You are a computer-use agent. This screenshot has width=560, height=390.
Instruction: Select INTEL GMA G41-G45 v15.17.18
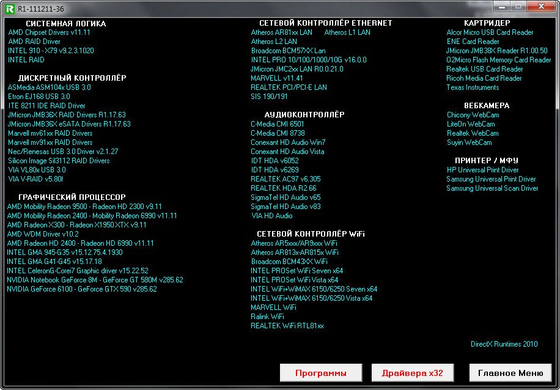54,261
